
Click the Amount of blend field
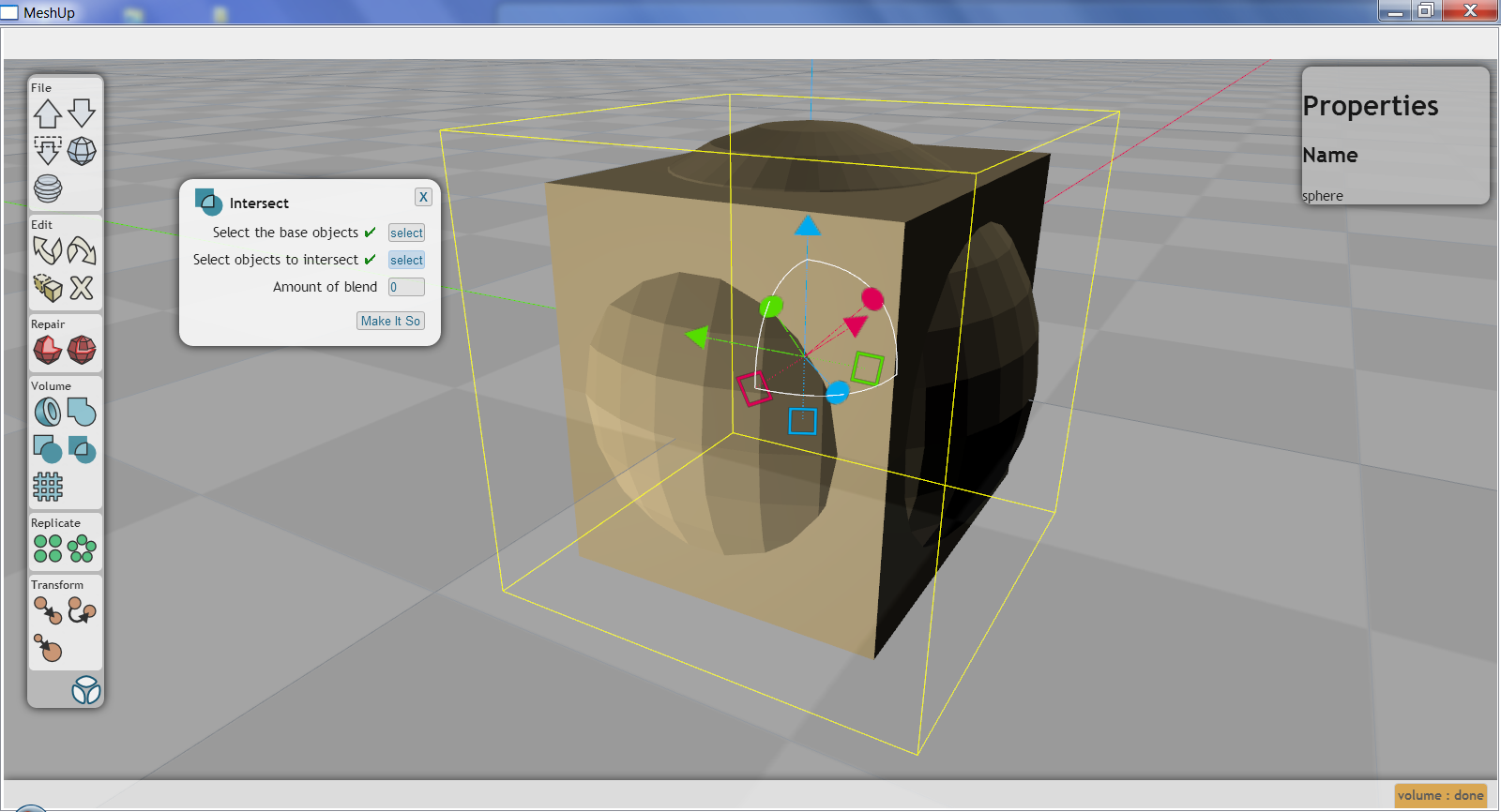point(406,287)
